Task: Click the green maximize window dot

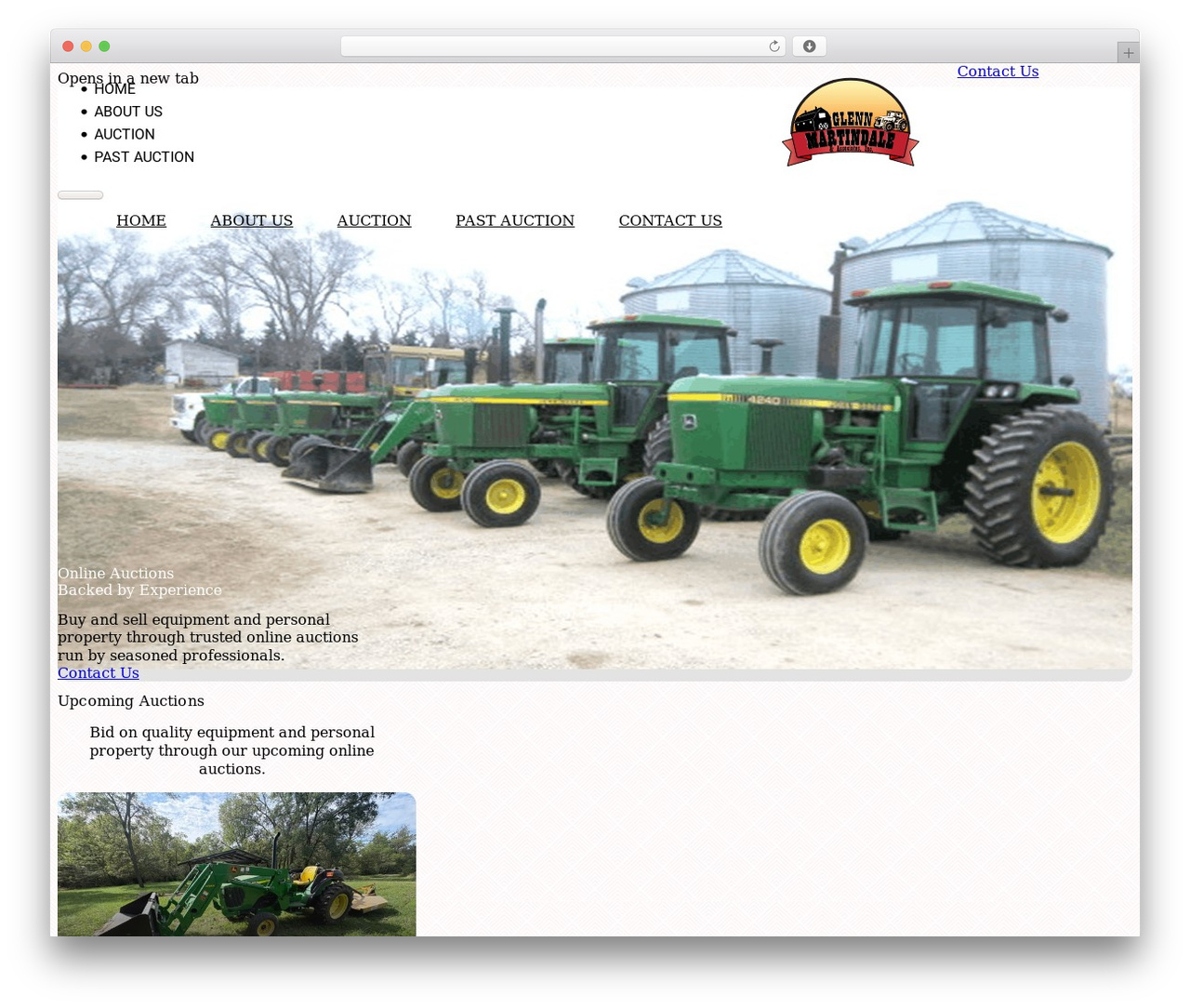Action: tap(104, 46)
